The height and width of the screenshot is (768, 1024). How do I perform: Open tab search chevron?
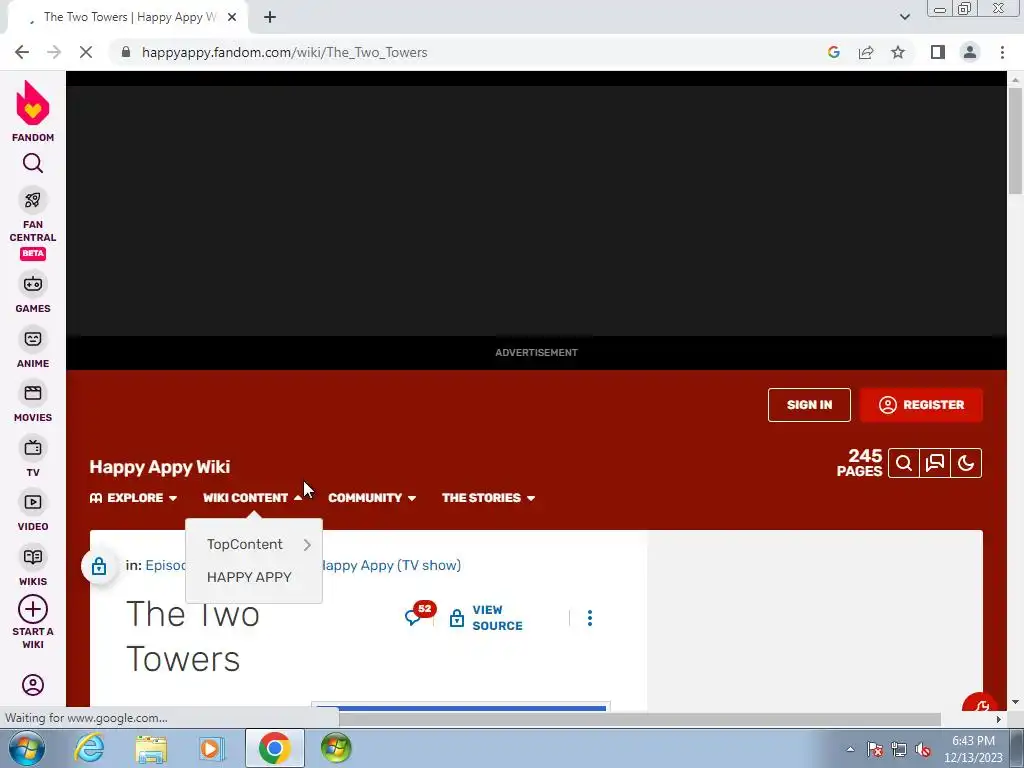[x=904, y=17]
